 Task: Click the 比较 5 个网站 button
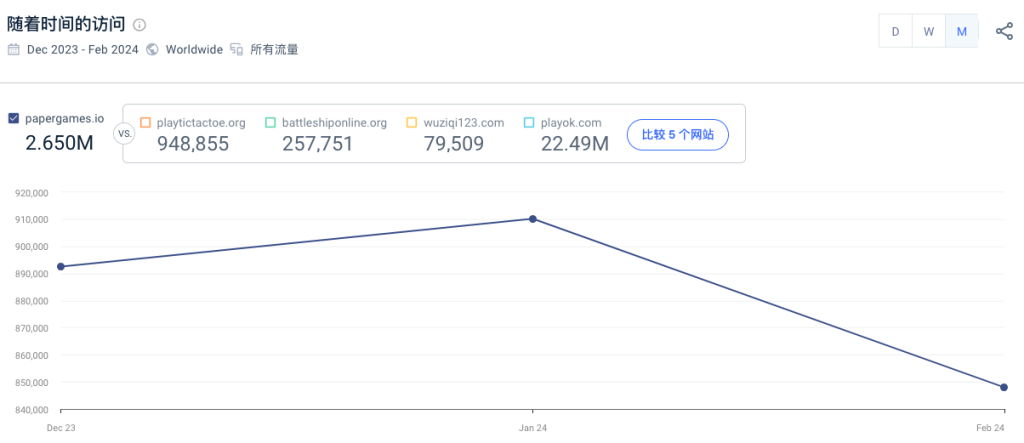point(677,135)
